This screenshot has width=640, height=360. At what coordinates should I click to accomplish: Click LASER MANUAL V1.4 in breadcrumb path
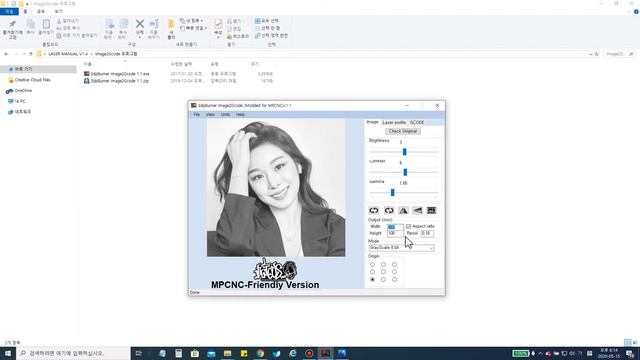(x=68, y=54)
